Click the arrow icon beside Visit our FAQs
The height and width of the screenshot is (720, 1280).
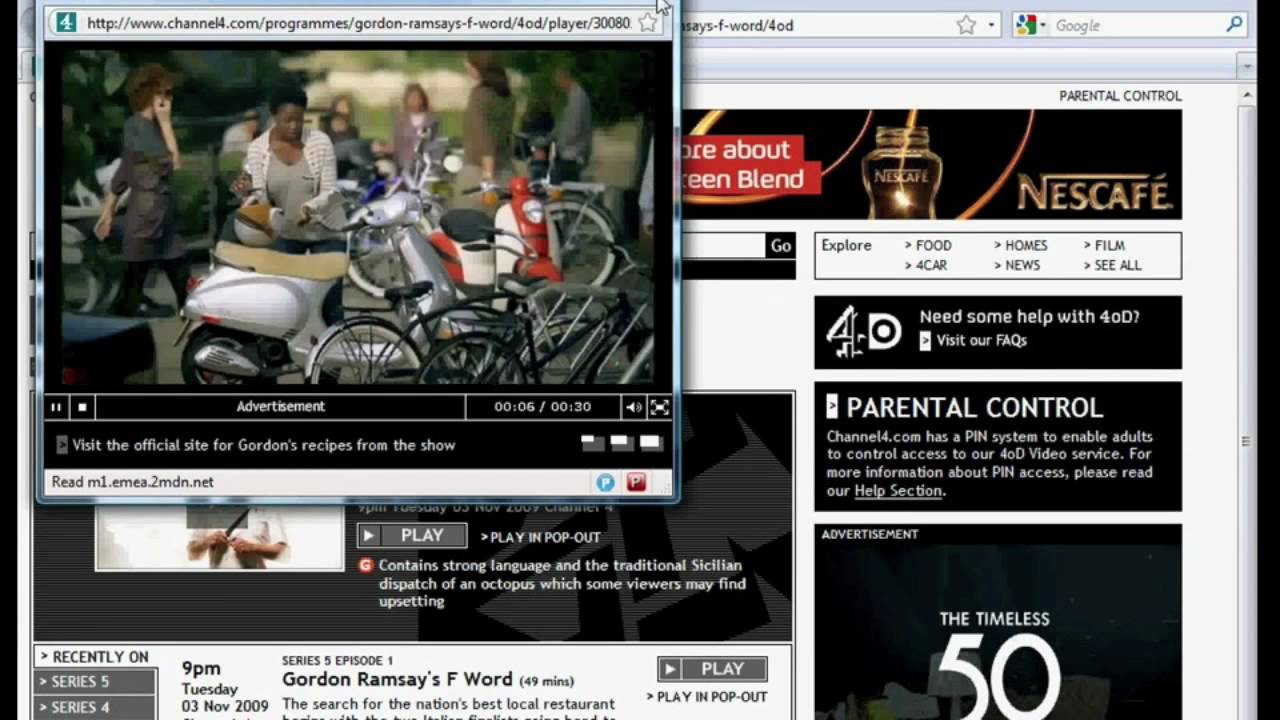point(925,340)
